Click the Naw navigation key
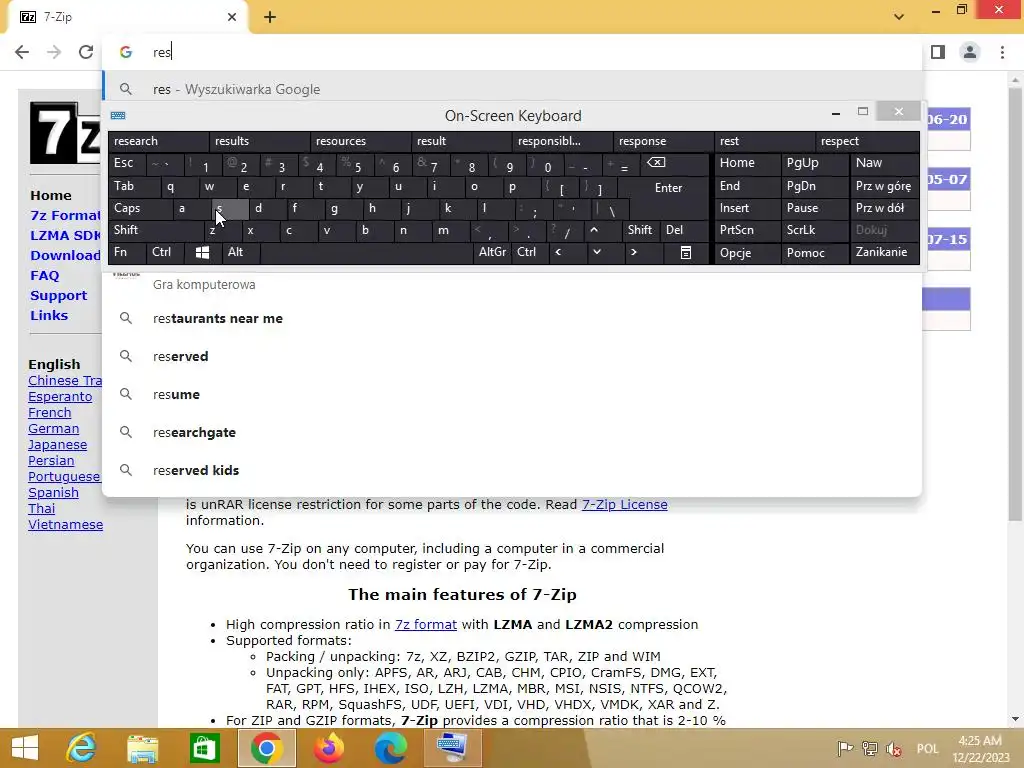Viewport: 1024px width, 768px height. pyautogui.click(x=884, y=164)
